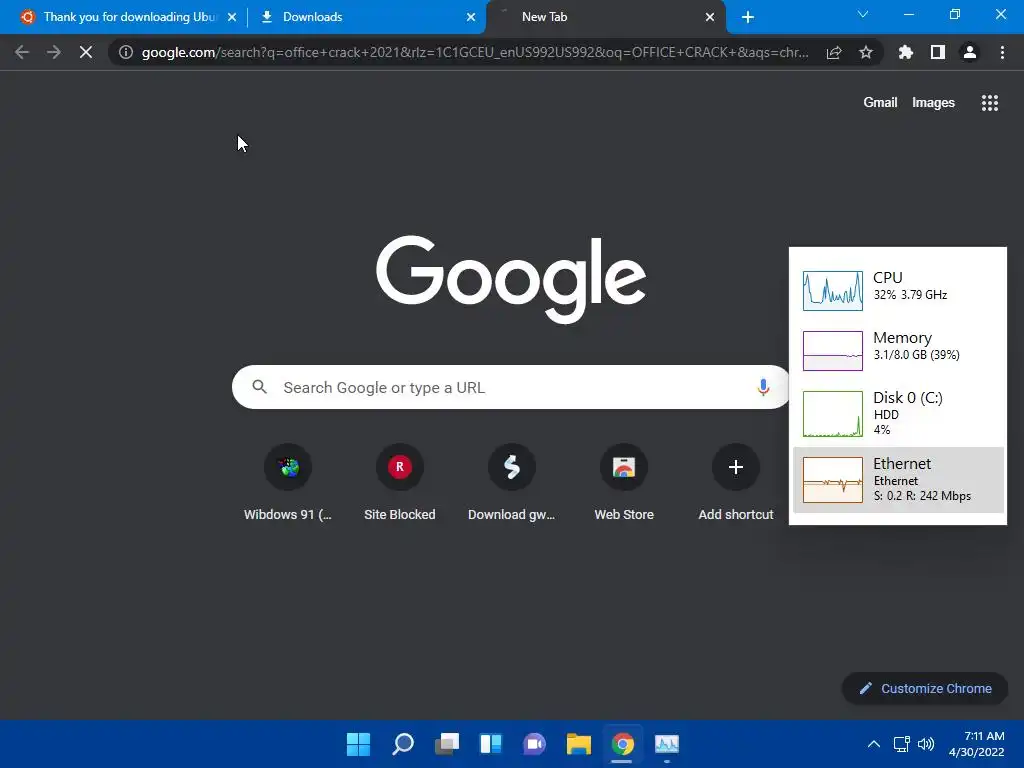Start voice search with the microphone
This screenshot has height=768, width=1024.
[x=763, y=387]
